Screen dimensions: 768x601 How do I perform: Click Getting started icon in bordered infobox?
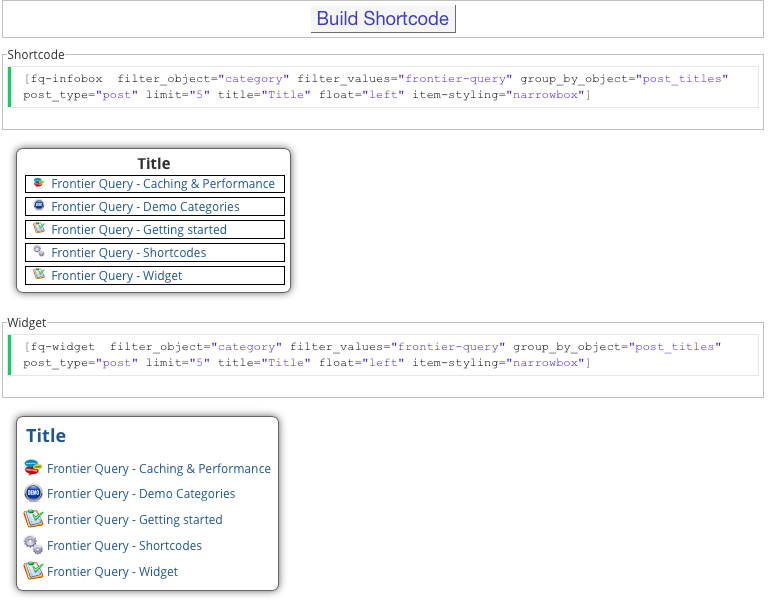coord(39,229)
